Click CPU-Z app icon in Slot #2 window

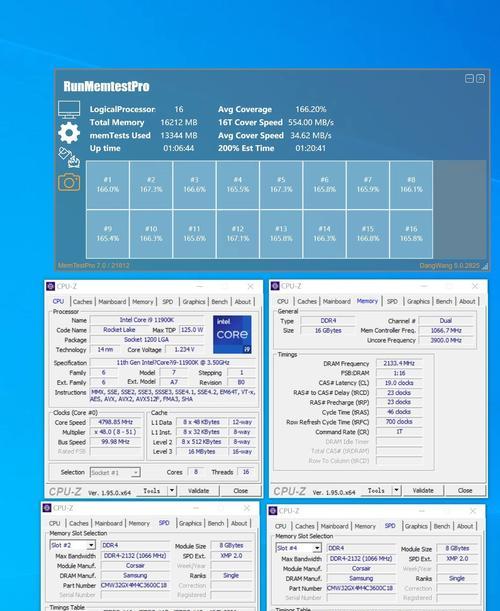tap(47, 508)
